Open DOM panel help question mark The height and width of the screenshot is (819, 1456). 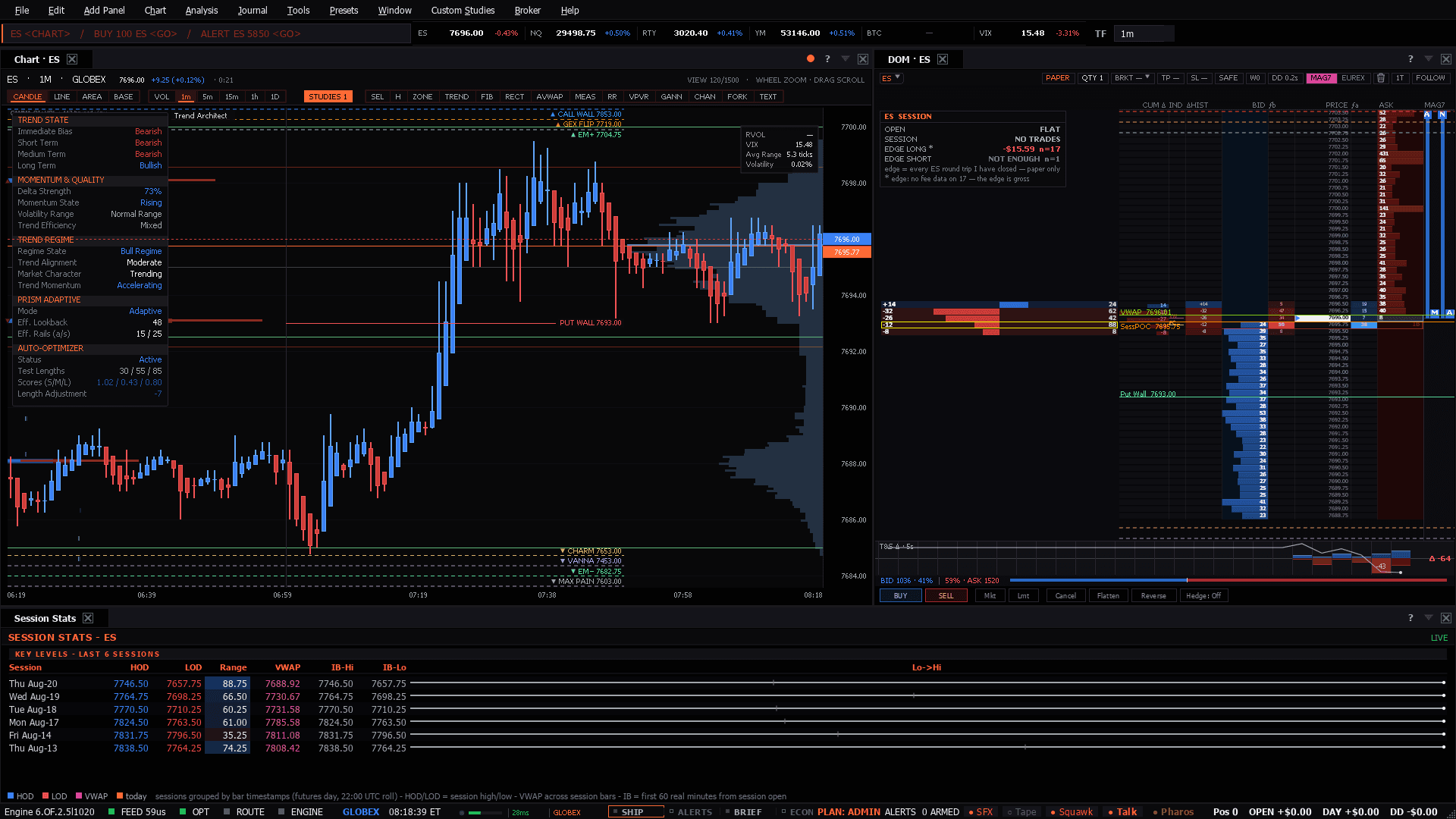coord(1410,59)
